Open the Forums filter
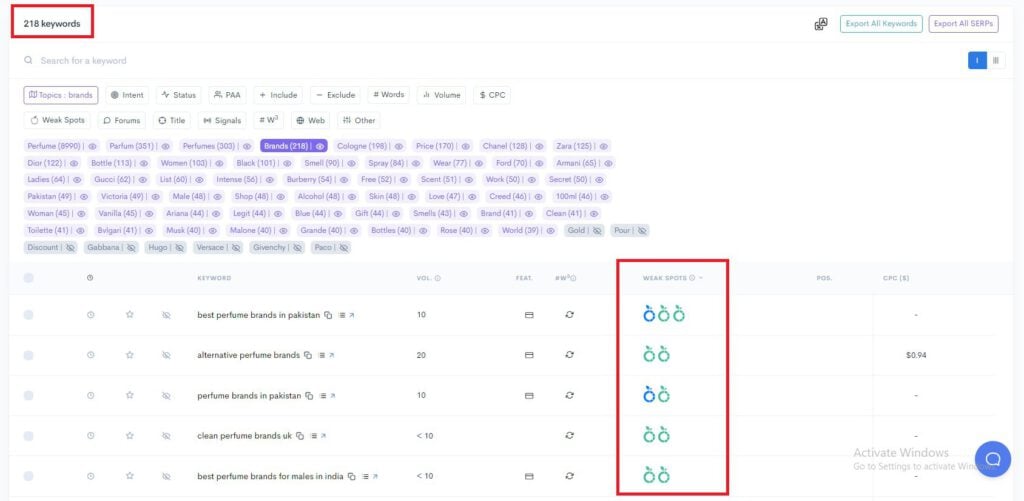The height and width of the screenshot is (501, 1024). pos(122,120)
